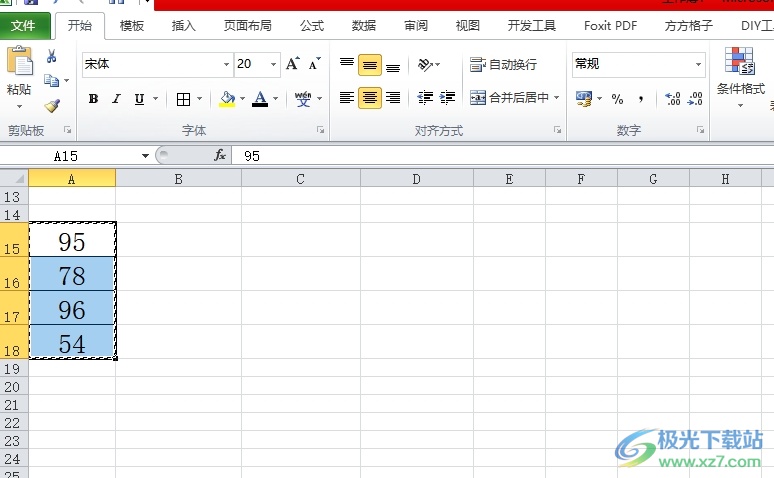The image size is (774, 478).
Task: Toggle horizontal center alignment
Action: click(370, 98)
